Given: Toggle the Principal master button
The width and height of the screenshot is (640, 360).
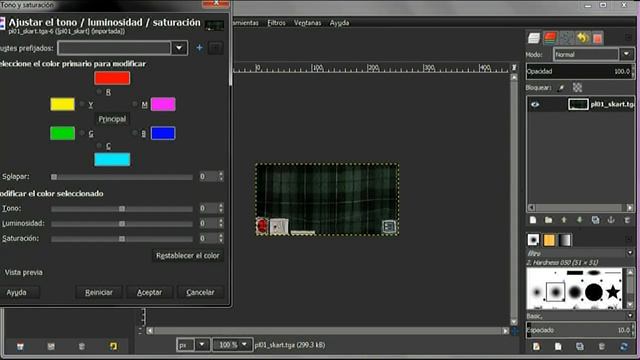Looking at the screenshot, I should (x=112, y=119).
